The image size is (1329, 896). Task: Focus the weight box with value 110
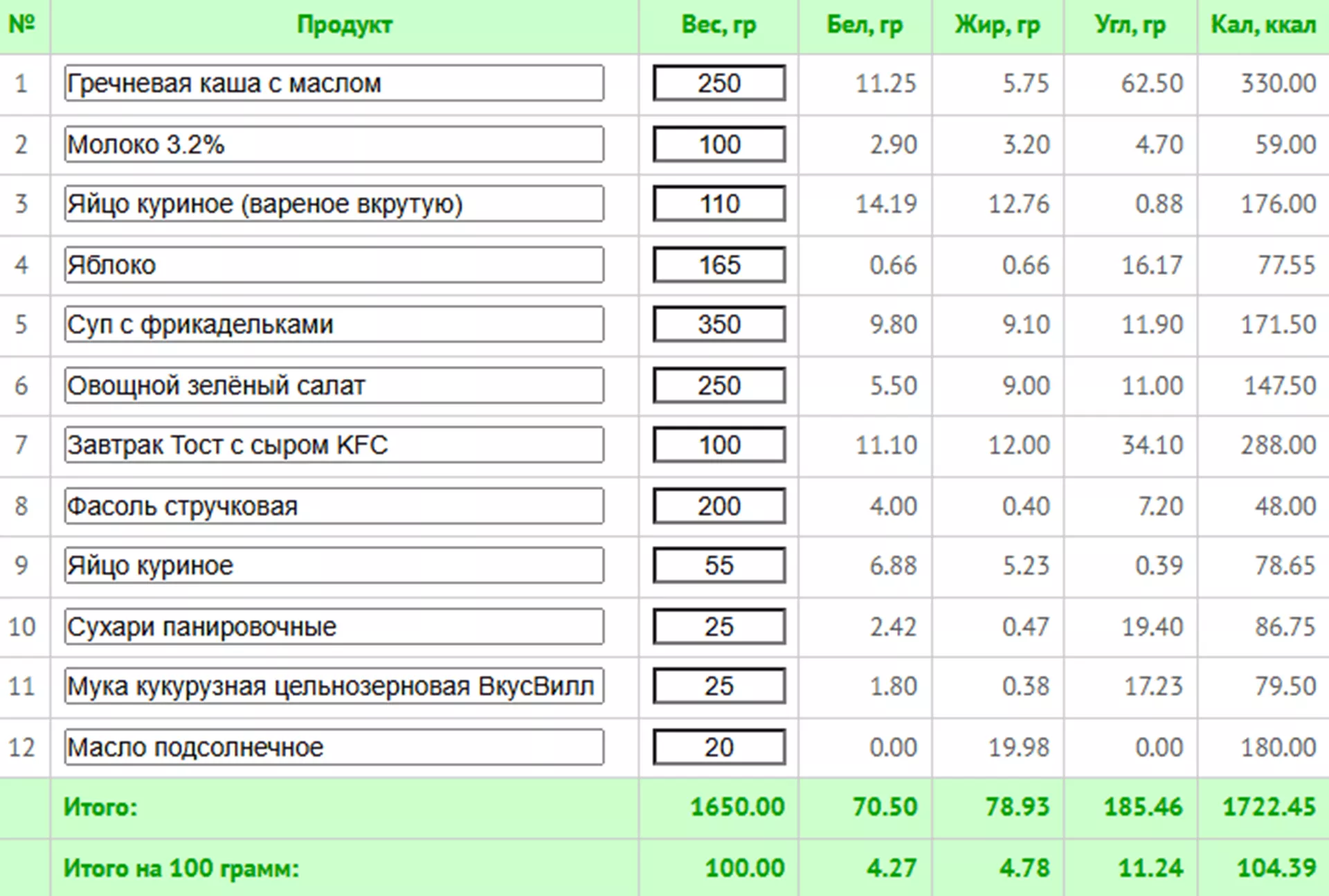tap(718, 203)
